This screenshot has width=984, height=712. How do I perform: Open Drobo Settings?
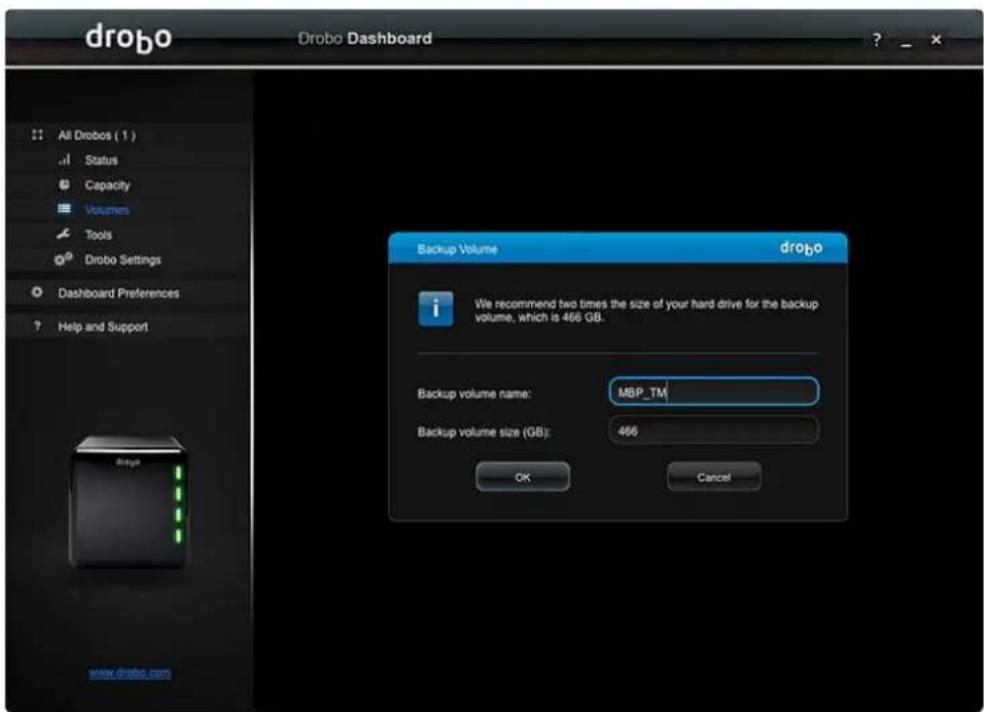click(x=123, y=260)
